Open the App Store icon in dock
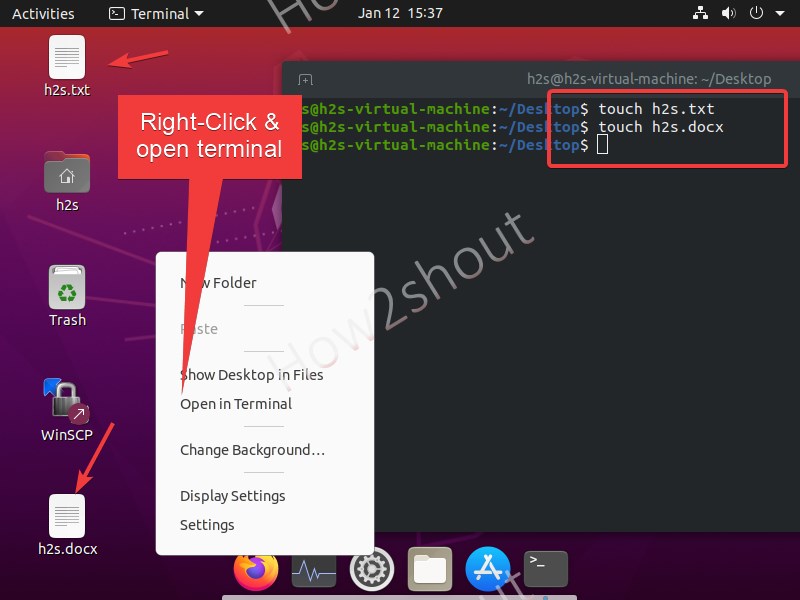This screenshot has width=800, height=600. 488,569
